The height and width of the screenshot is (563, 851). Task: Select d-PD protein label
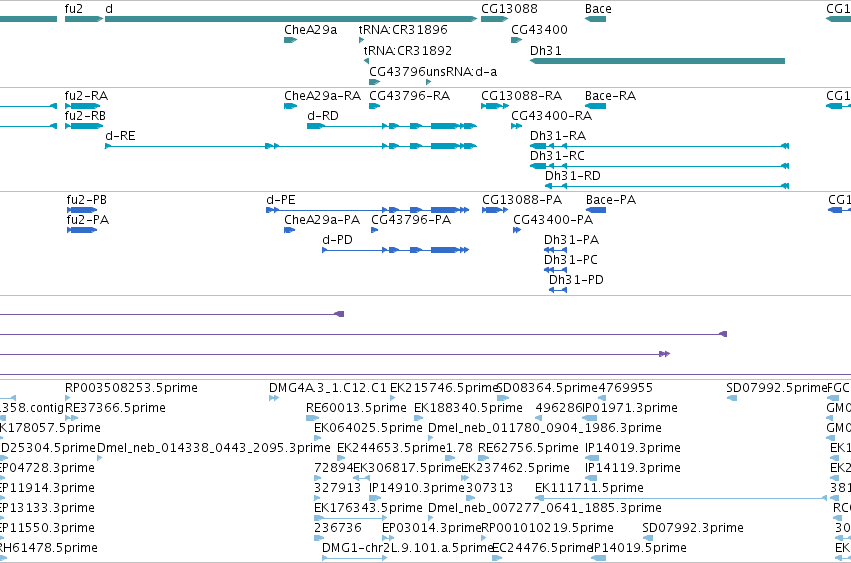pos(337,241)
